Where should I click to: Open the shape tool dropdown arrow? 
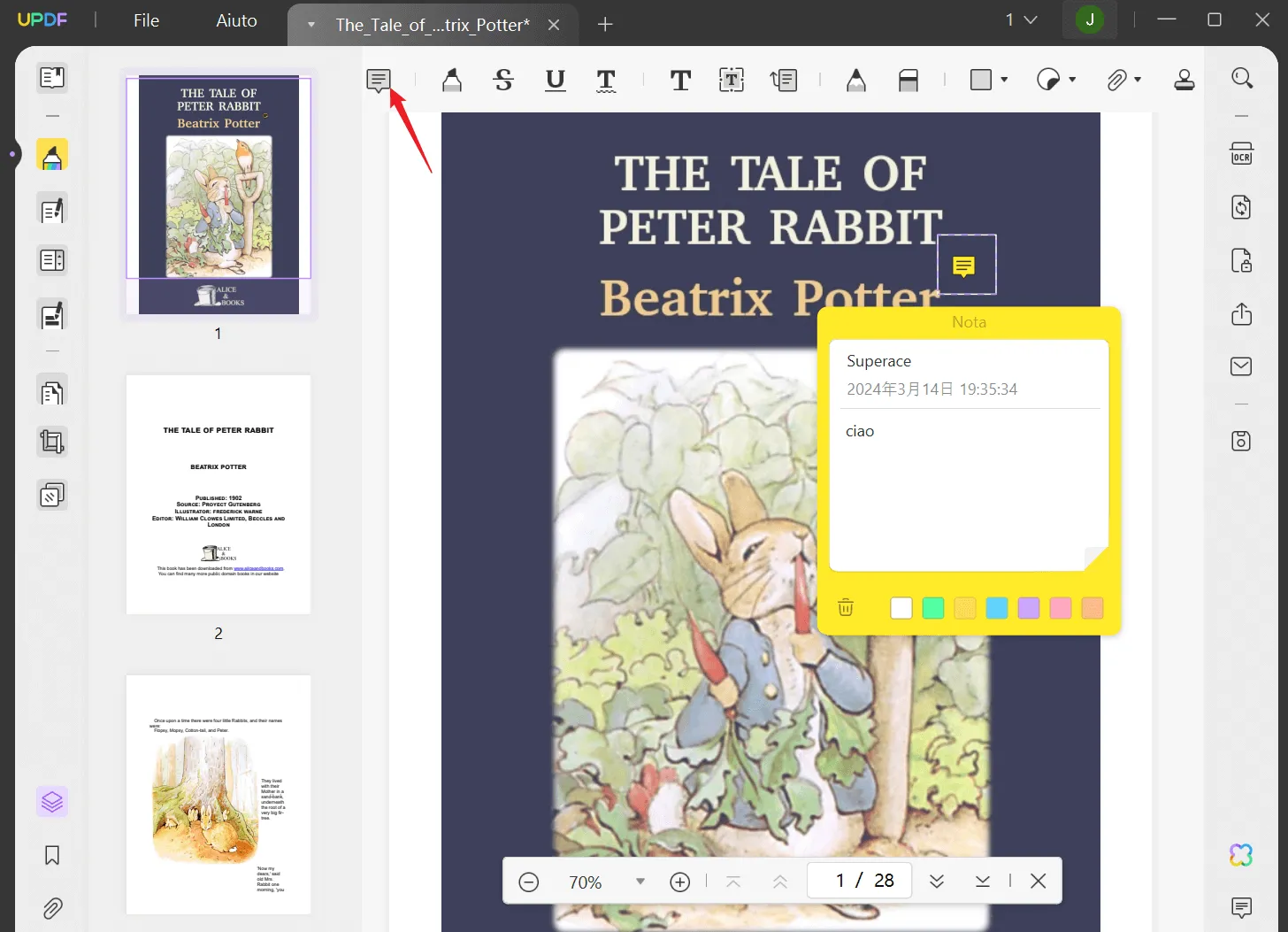(x=1004, y=80)
